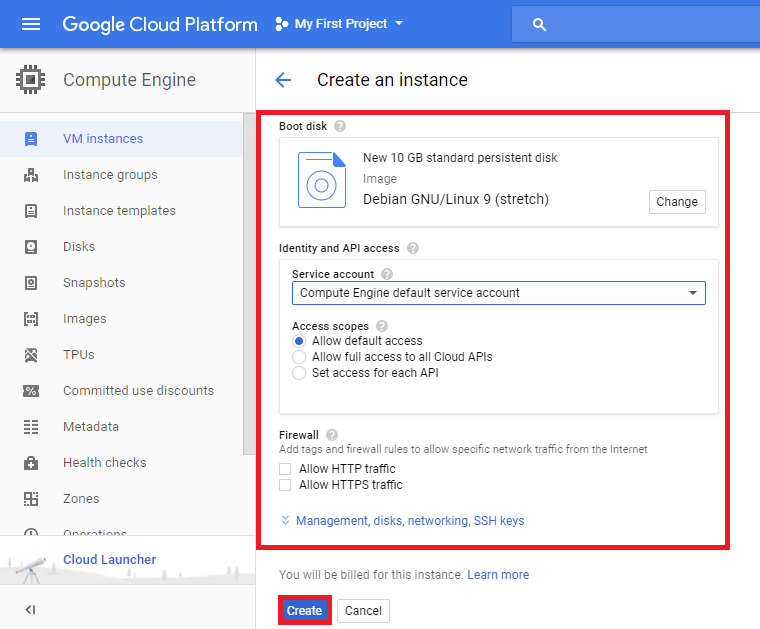Click the New 10 GB standard persistent disk text
This screenshot has width=760, height=629.
tap(460, 157)
